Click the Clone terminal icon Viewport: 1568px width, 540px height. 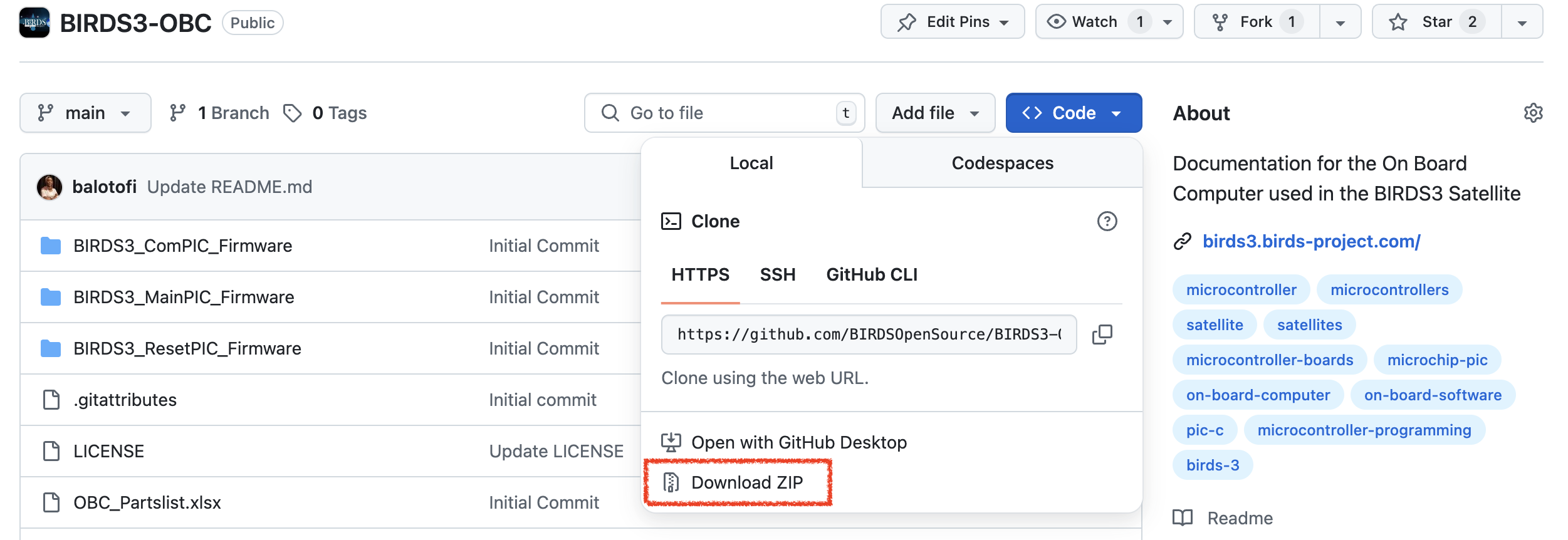pos(671,221)
